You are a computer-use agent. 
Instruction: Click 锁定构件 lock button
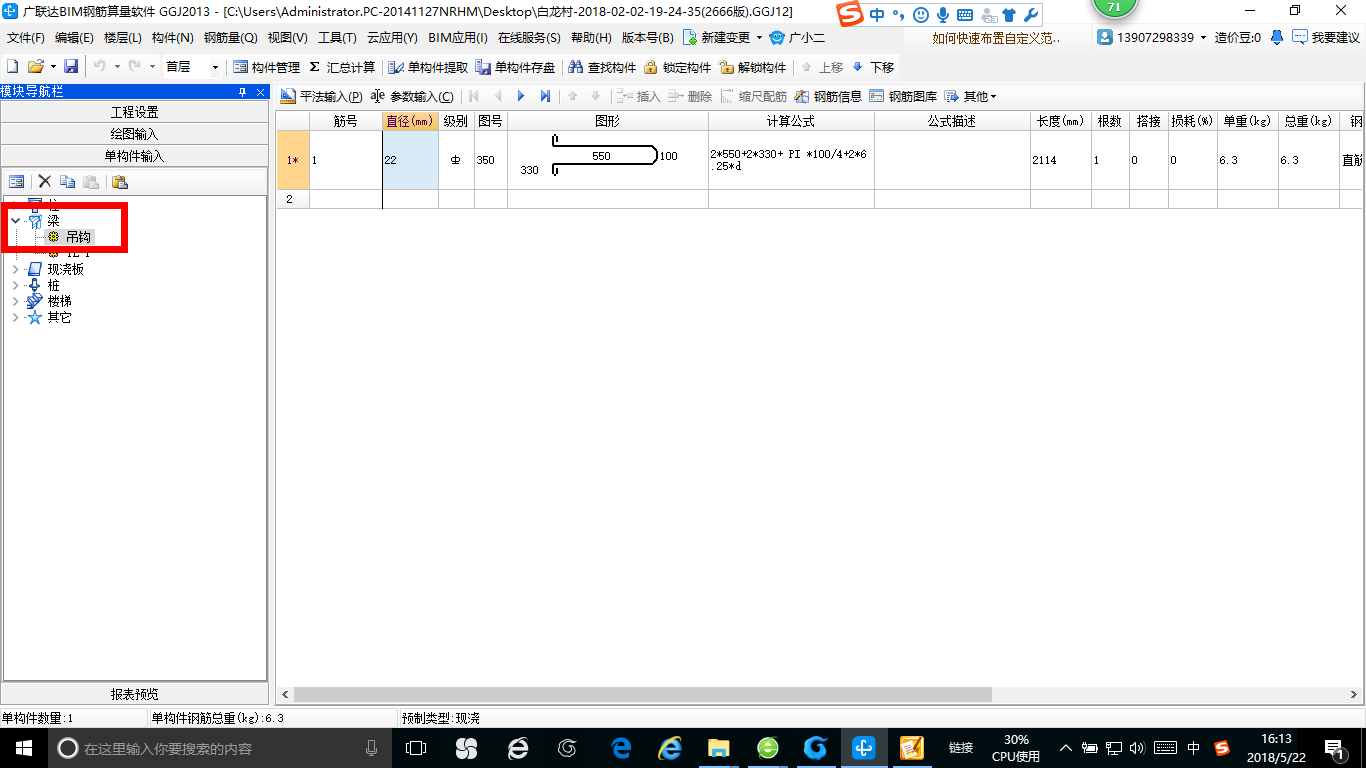677,67
